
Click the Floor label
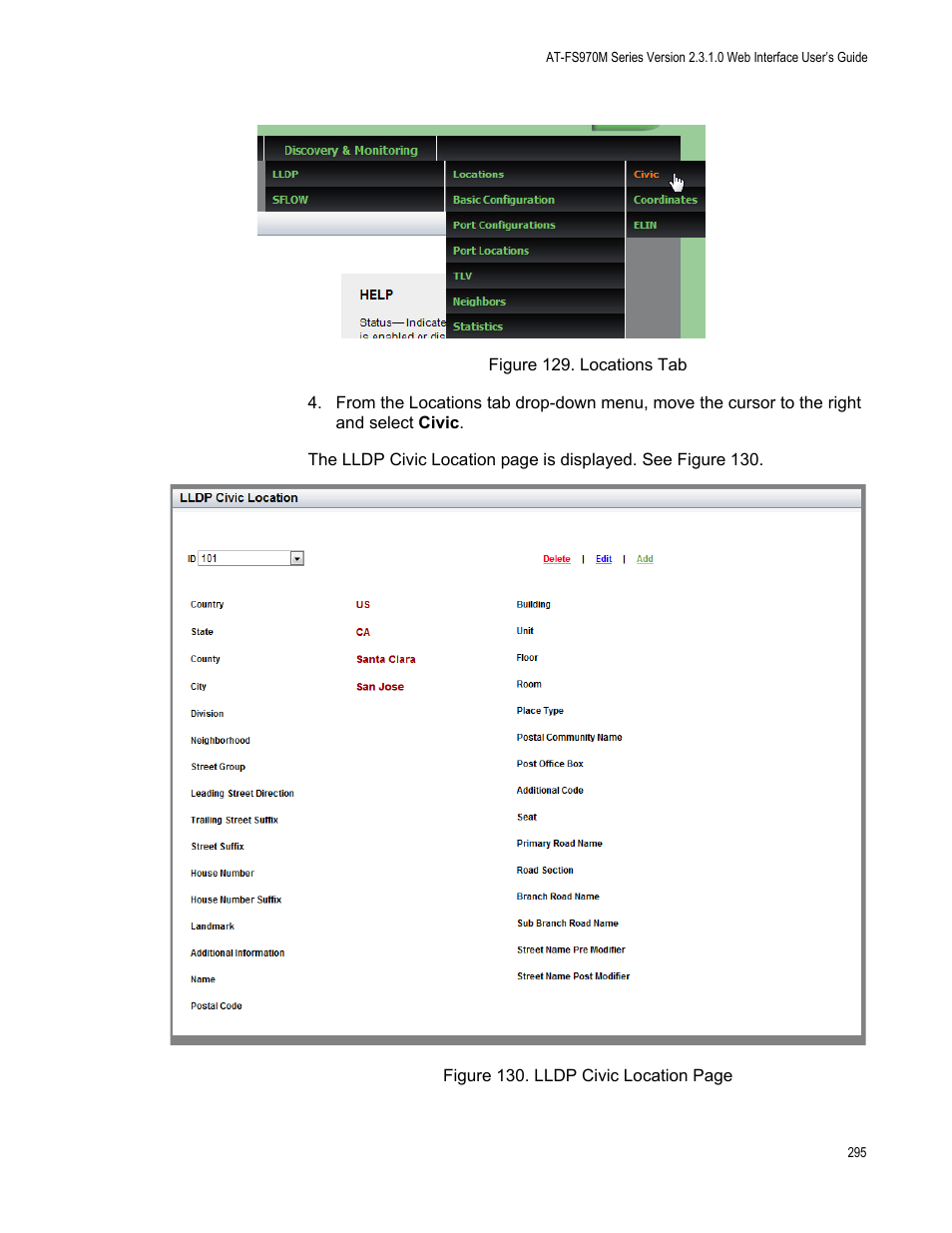point(527,658)
